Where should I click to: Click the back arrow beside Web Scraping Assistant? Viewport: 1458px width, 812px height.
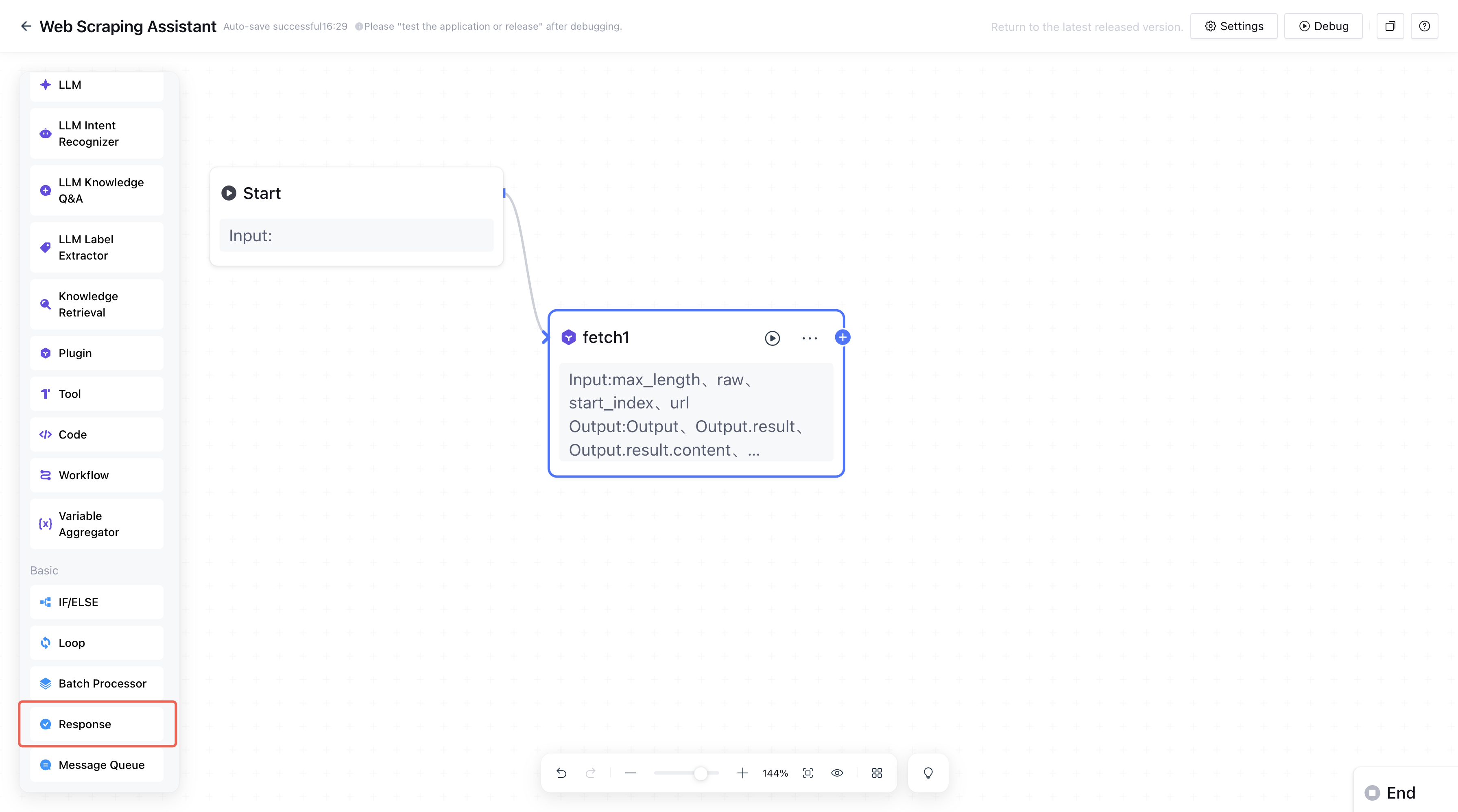[x=26, y=26]
